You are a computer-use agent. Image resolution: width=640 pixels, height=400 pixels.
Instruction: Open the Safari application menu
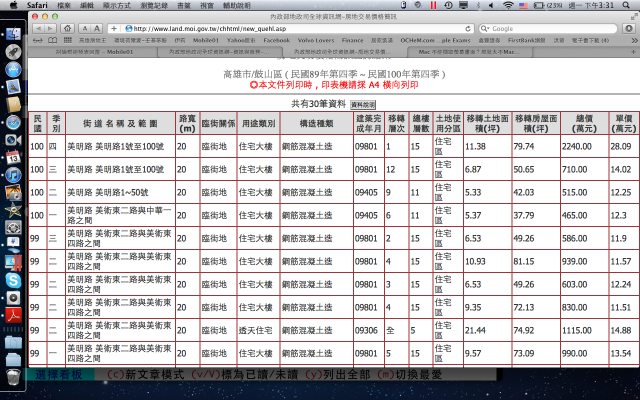37,5
